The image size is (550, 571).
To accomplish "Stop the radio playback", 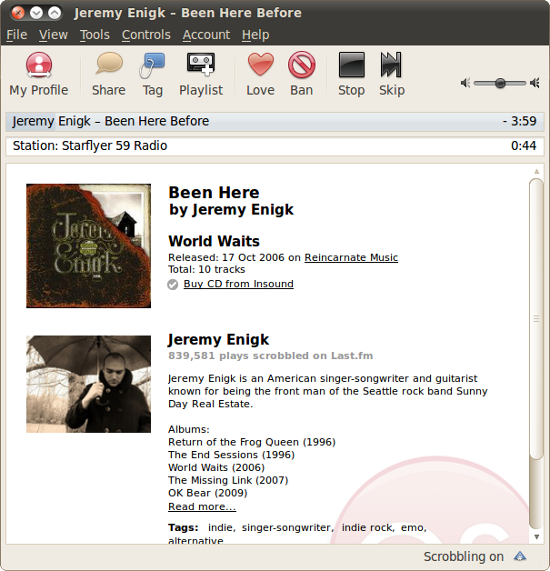I will (351, 75).
